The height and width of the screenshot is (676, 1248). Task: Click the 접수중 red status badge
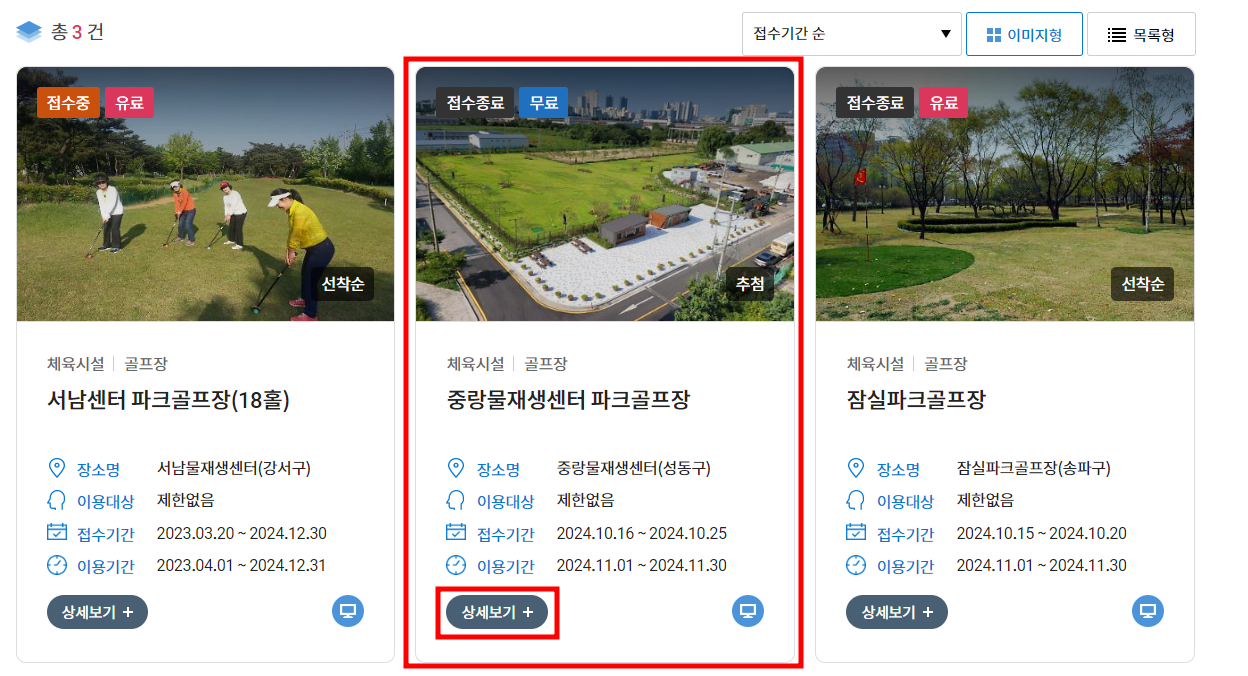pos(67,101)
